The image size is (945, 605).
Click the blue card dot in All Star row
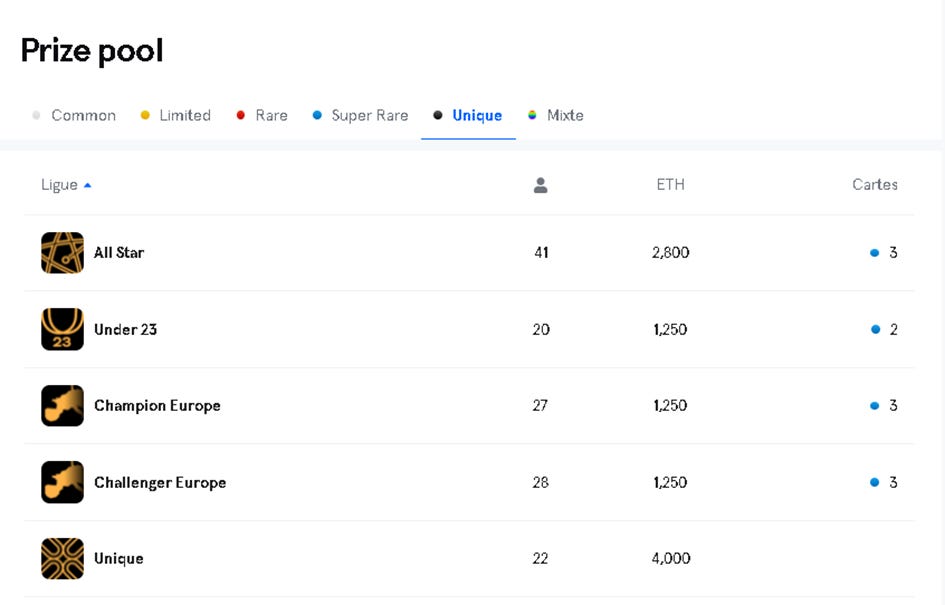[x=874, y=253]
